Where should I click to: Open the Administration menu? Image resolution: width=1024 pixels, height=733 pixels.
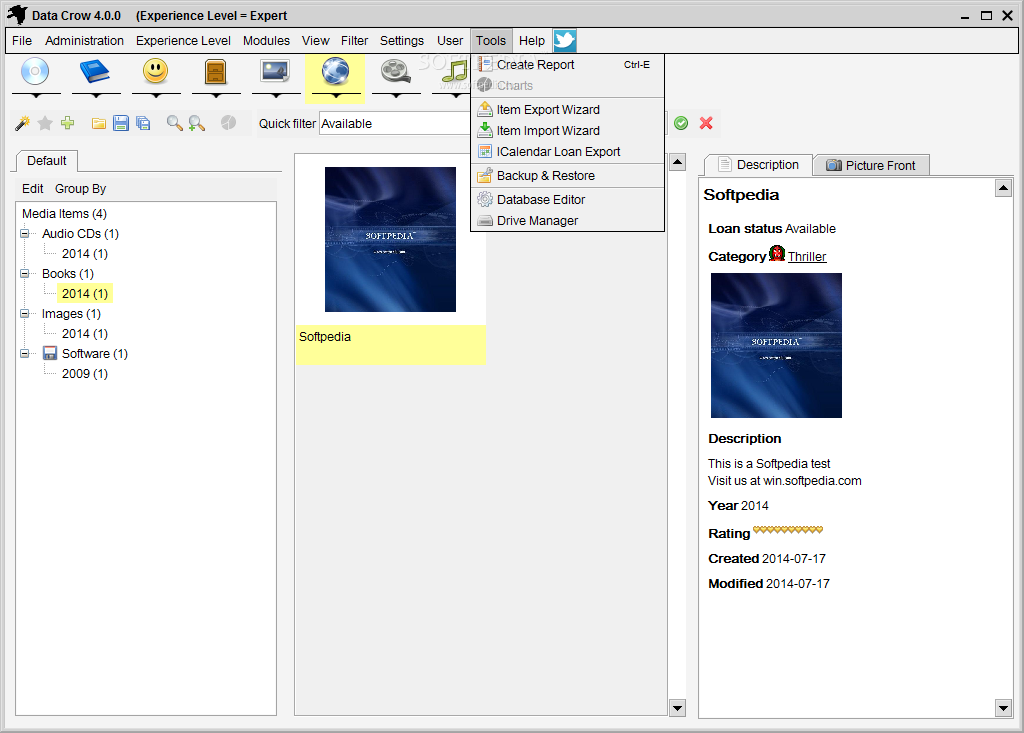[x=84, y=41]
